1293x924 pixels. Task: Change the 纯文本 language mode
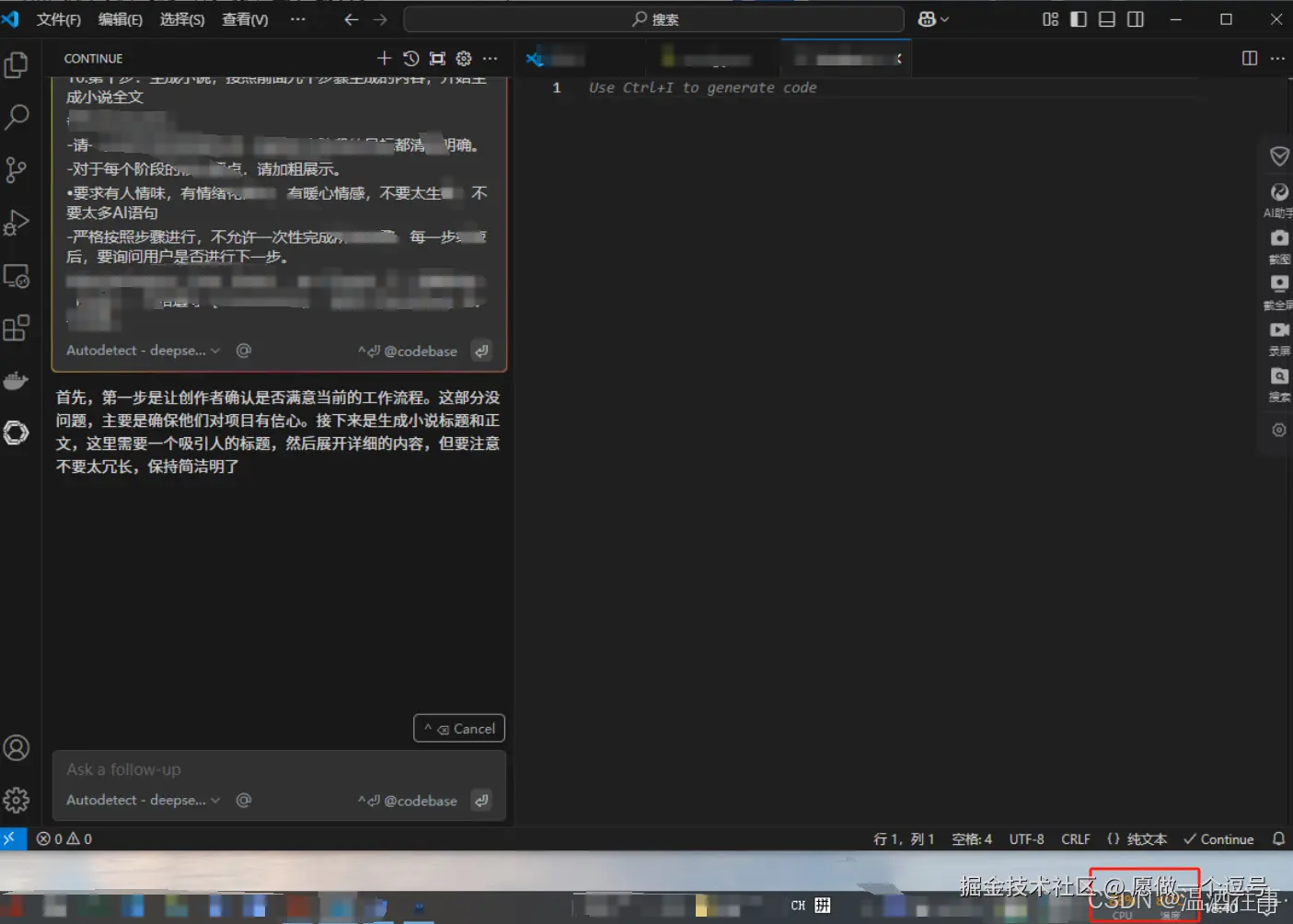(x=1147, y=838)
